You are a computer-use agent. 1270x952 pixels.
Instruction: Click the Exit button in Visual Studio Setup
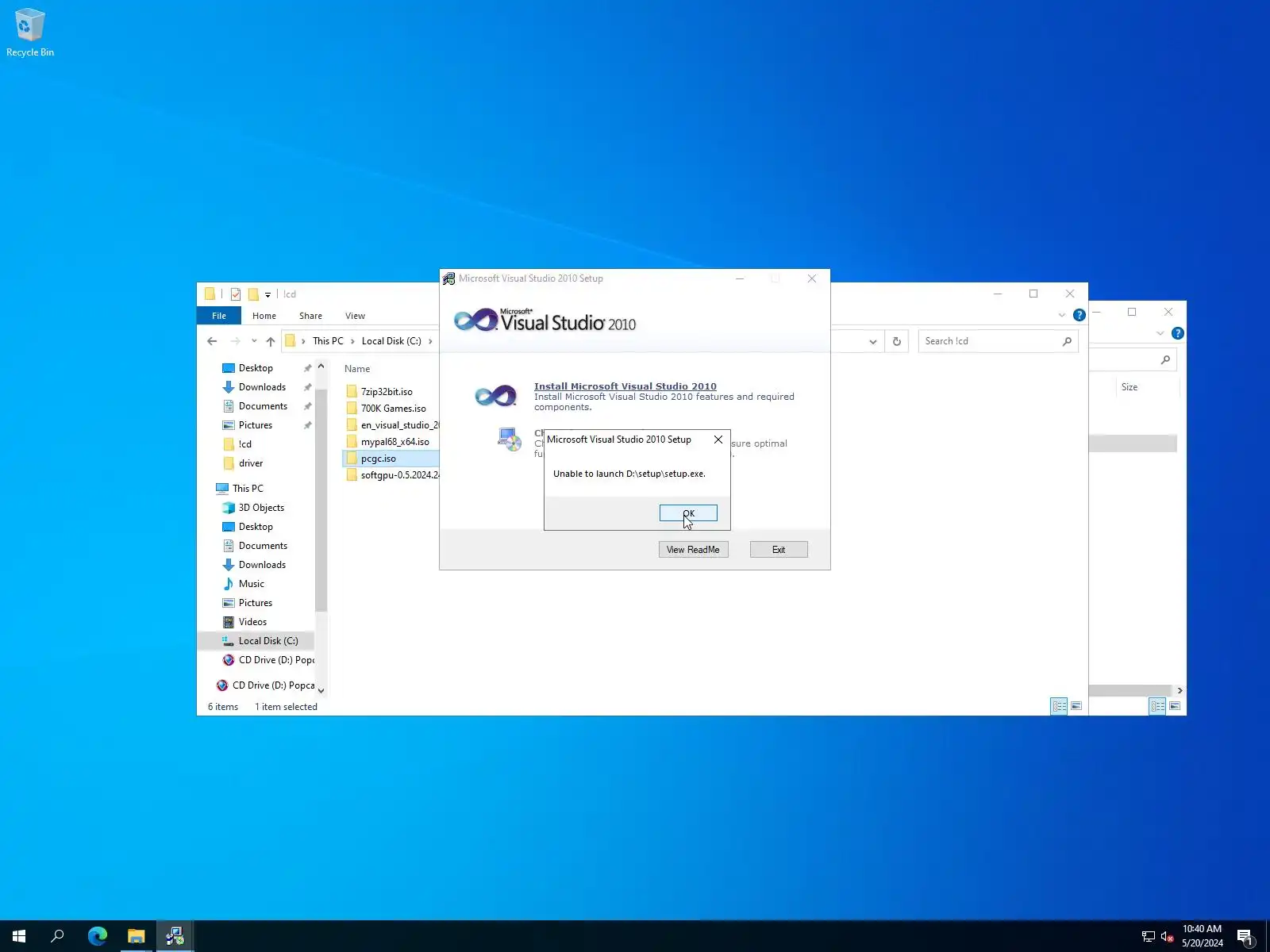pyautogui.click(x=779, y=550)
